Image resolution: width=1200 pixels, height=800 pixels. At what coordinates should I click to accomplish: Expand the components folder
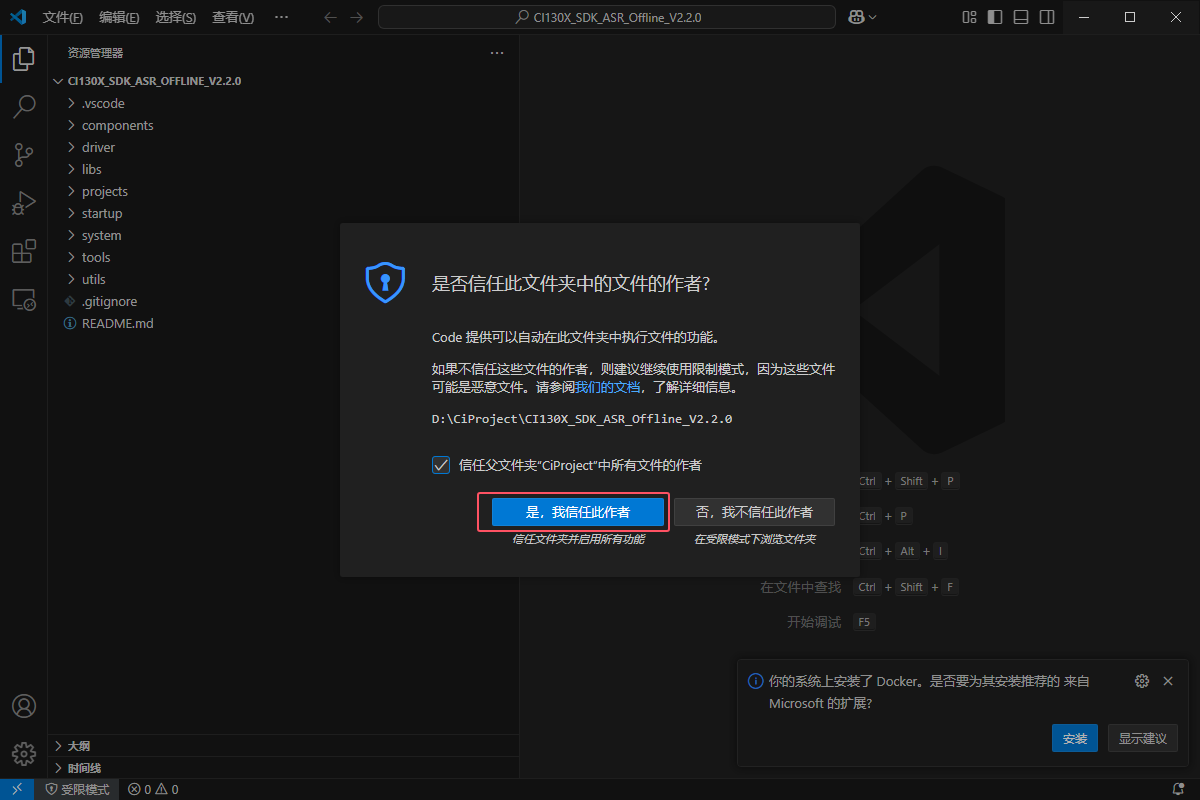point(285,125)
